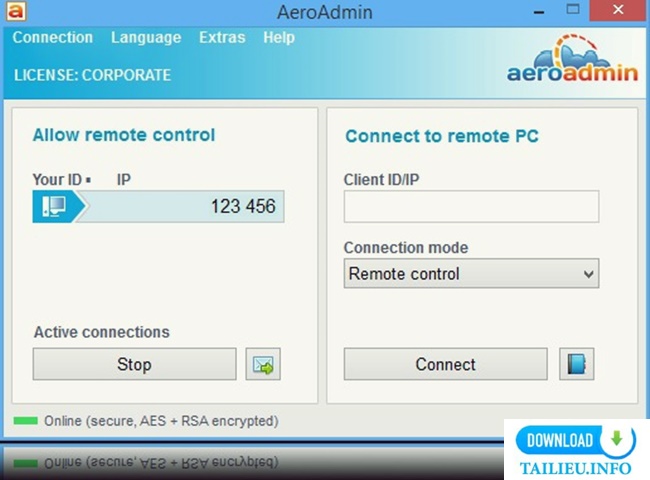The width and height of the screenshot is (650, 480).
Task: Click the AeroAdmin app icon in title bar
Action: 16,11
